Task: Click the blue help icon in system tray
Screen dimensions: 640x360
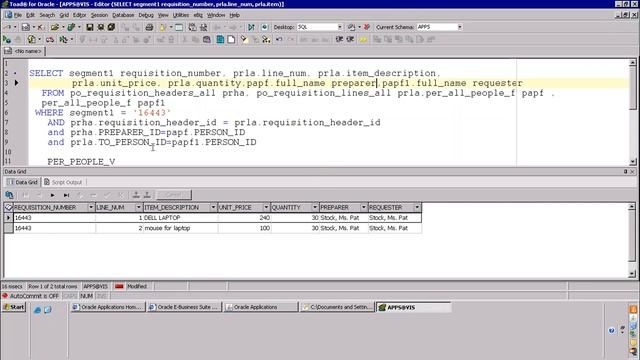Action: pos(611,330)
